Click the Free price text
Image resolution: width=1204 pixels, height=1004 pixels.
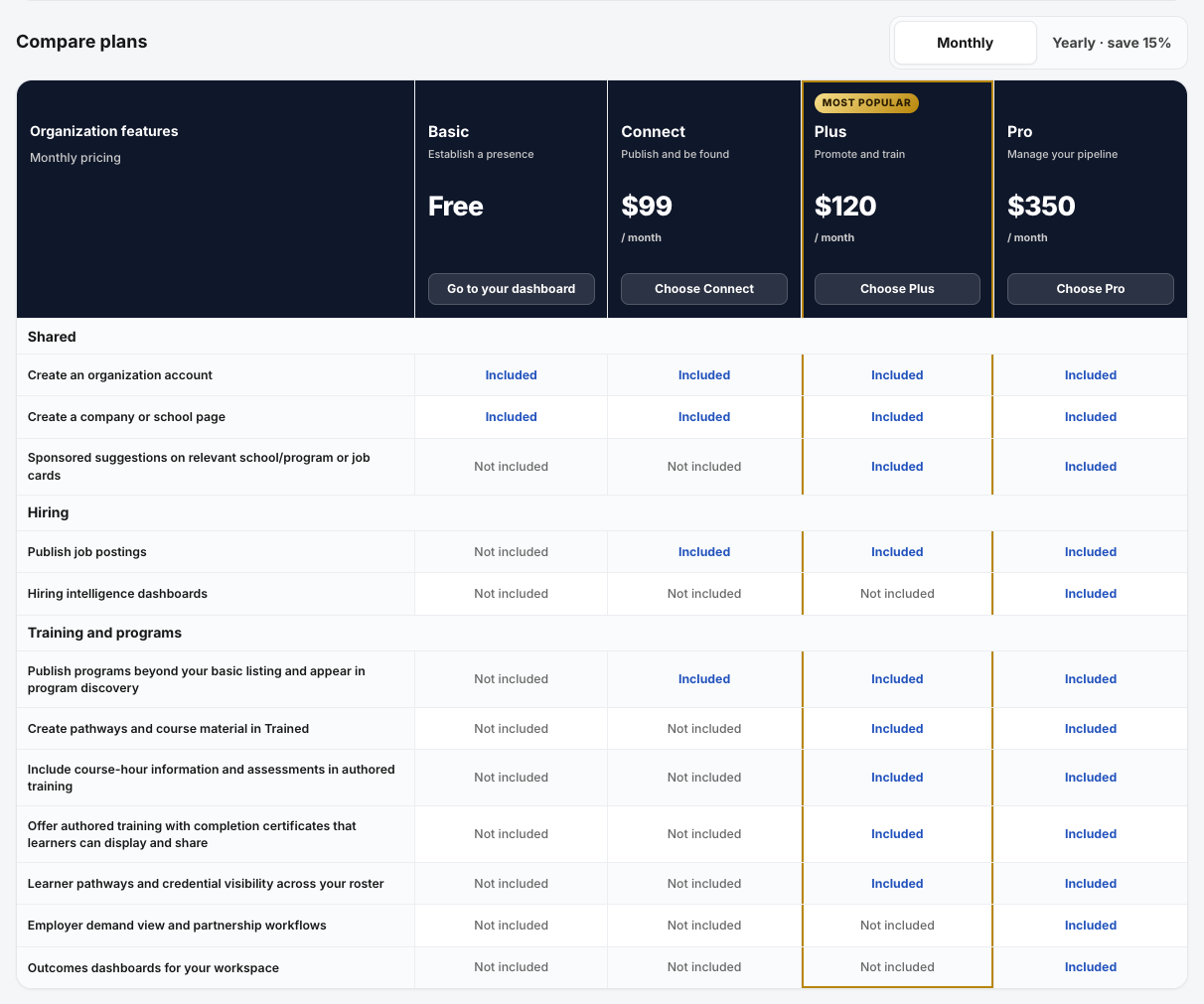click(x=455, y=206)
